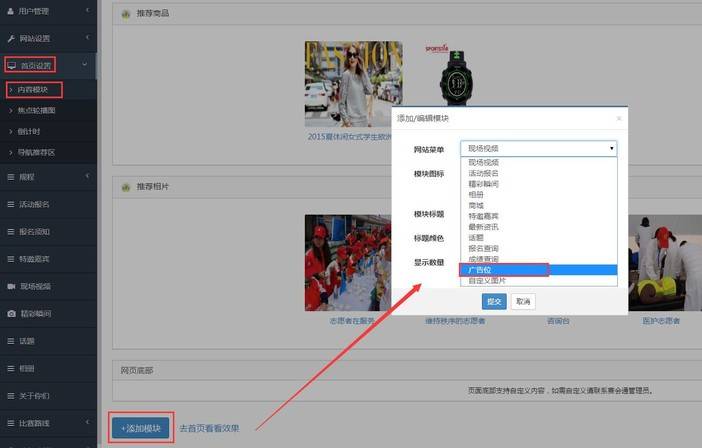Choose 自定义图片 option in dropdown list
The width and height of the screenshot is (702, 448).
[489, 280]
